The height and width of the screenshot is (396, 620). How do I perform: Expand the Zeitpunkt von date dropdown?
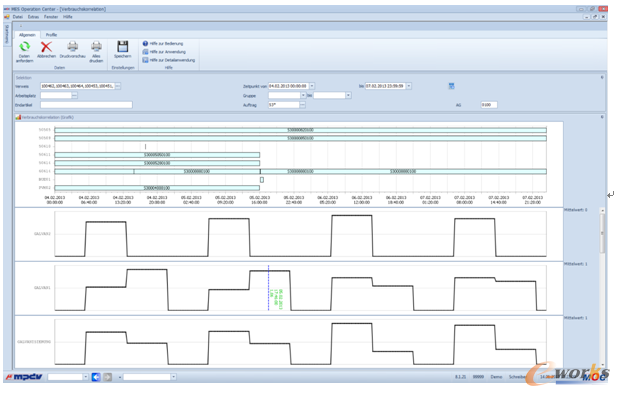(x=312, y=86)
